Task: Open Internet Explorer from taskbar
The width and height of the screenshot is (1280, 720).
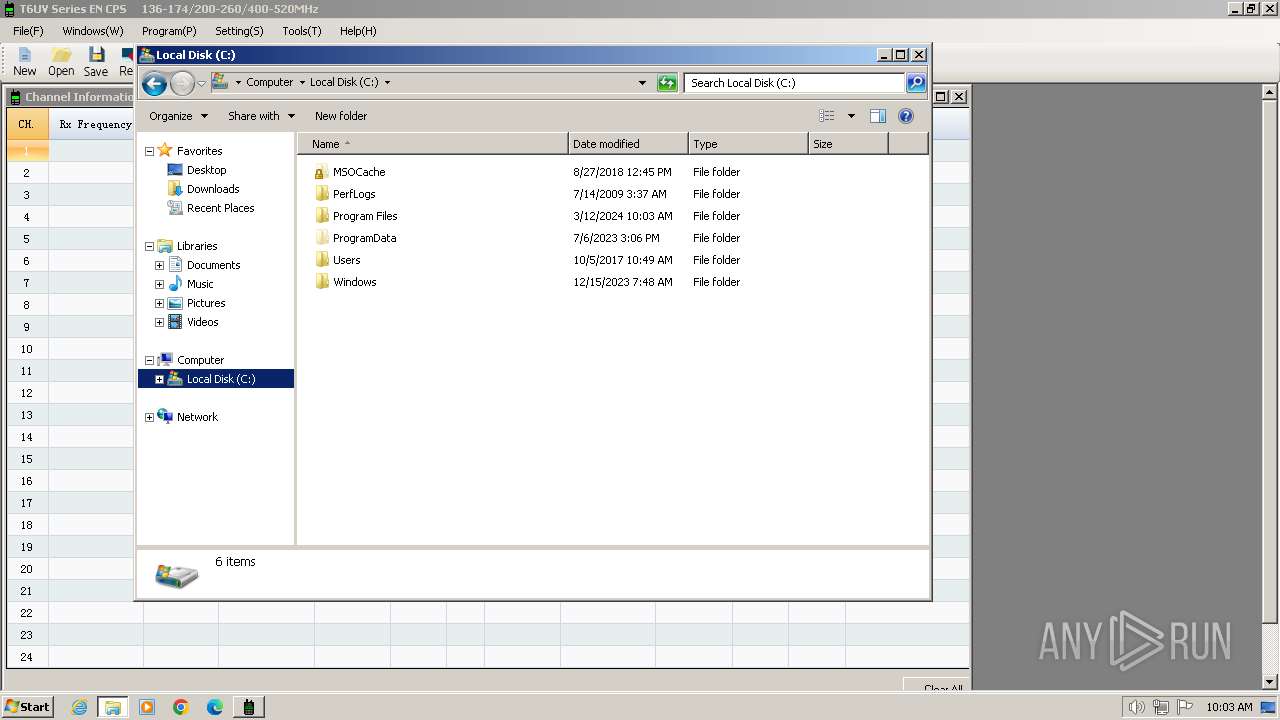Action: tap(79, 707)
